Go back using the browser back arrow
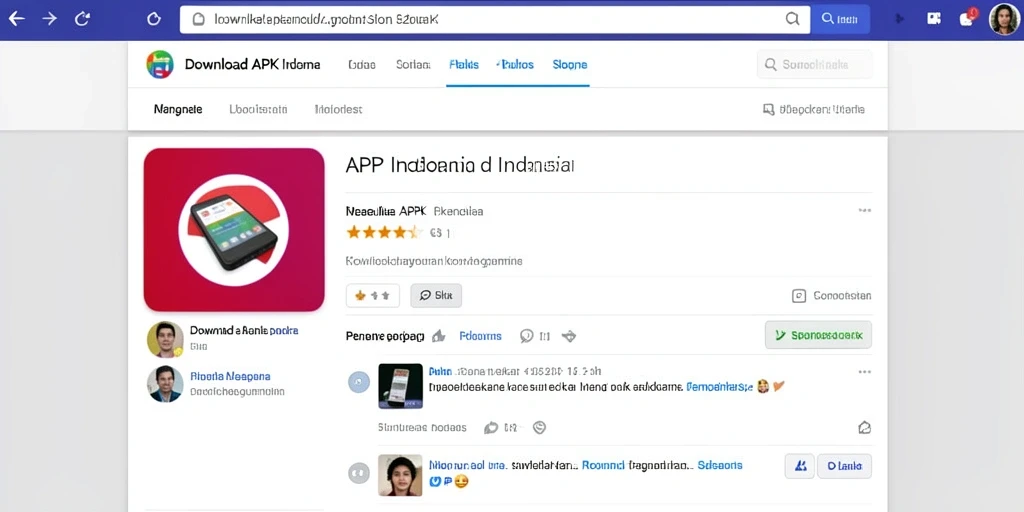This screenshot has width=1024, height=512. [16, 19]
